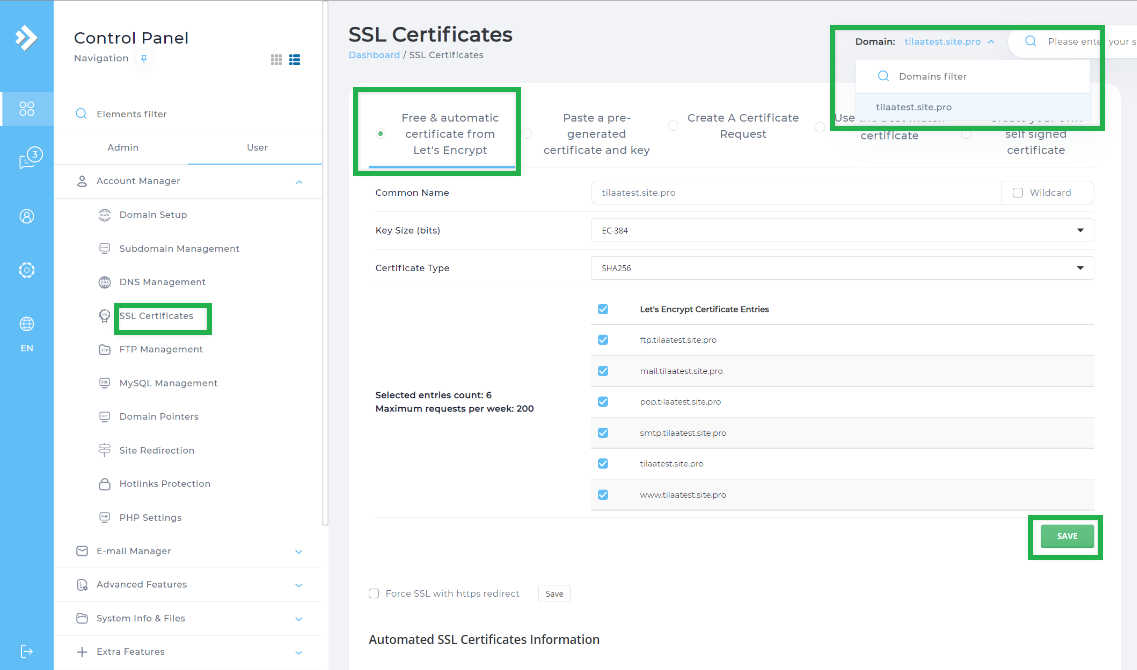Open MySQL Management menu item
Screen dimensions: 1137x670
click(168, 383)
